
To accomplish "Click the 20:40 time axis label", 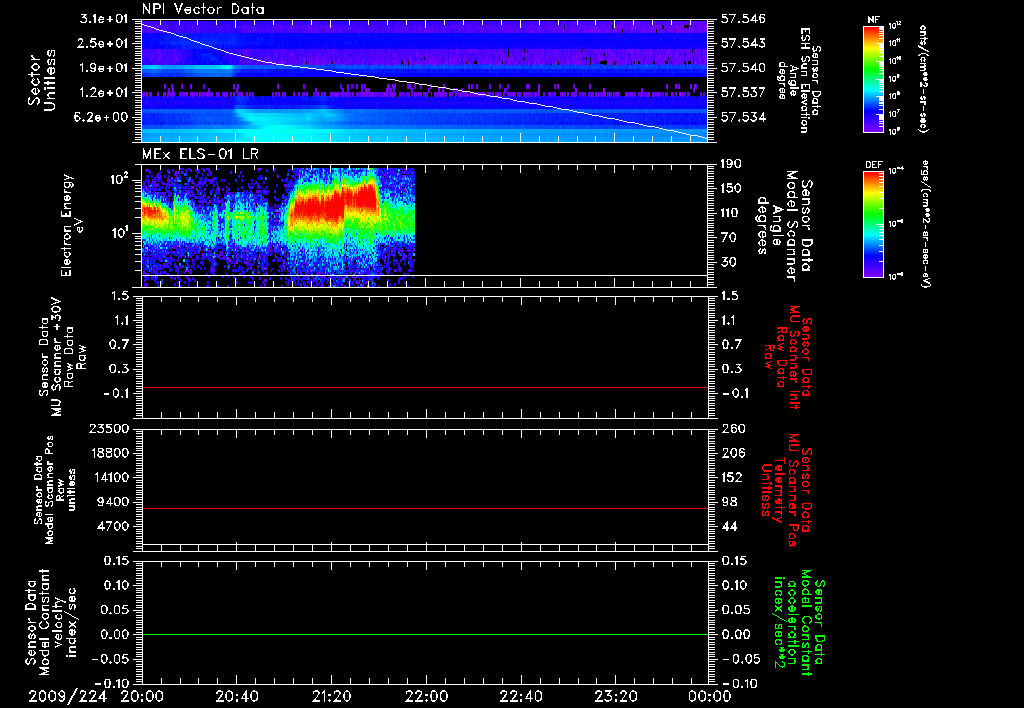I will (x=237, y=697).
